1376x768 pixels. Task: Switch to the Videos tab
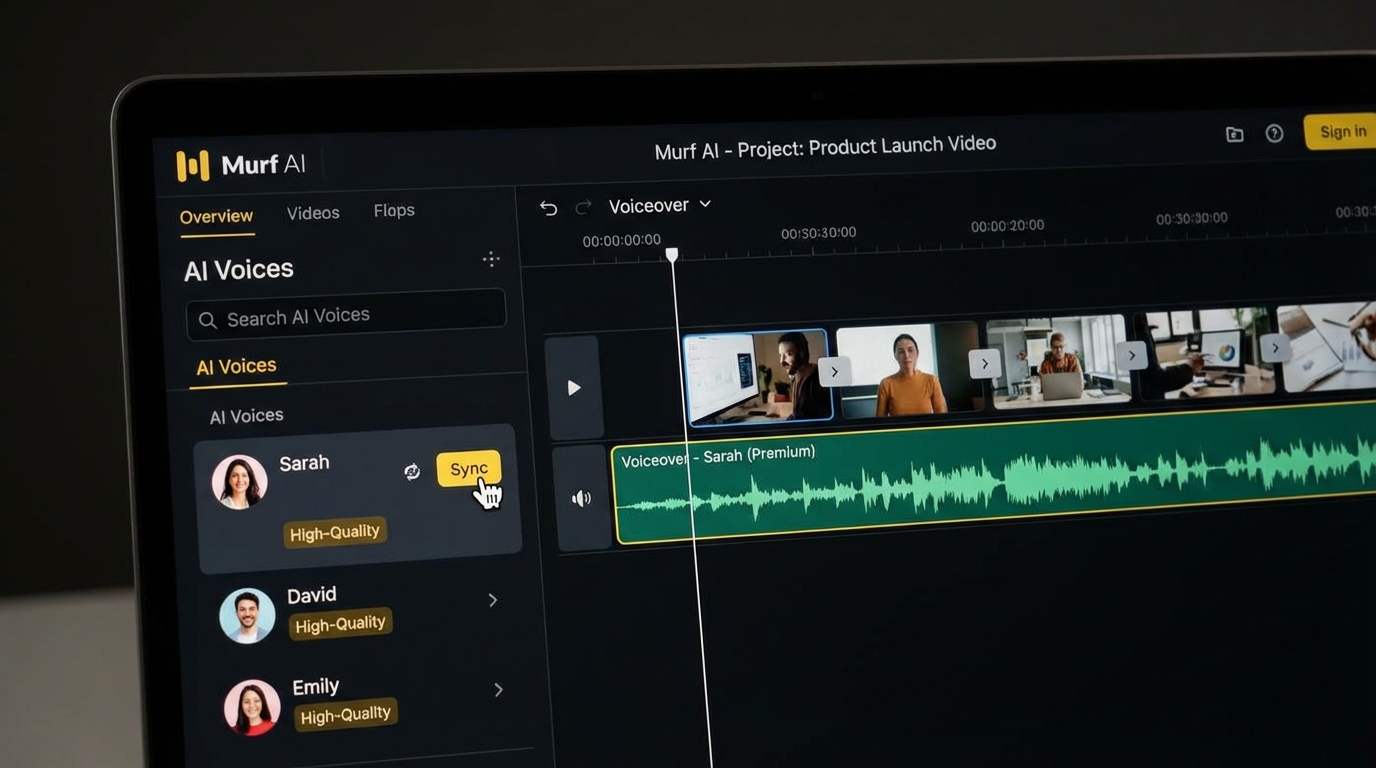tap(313, 213)
